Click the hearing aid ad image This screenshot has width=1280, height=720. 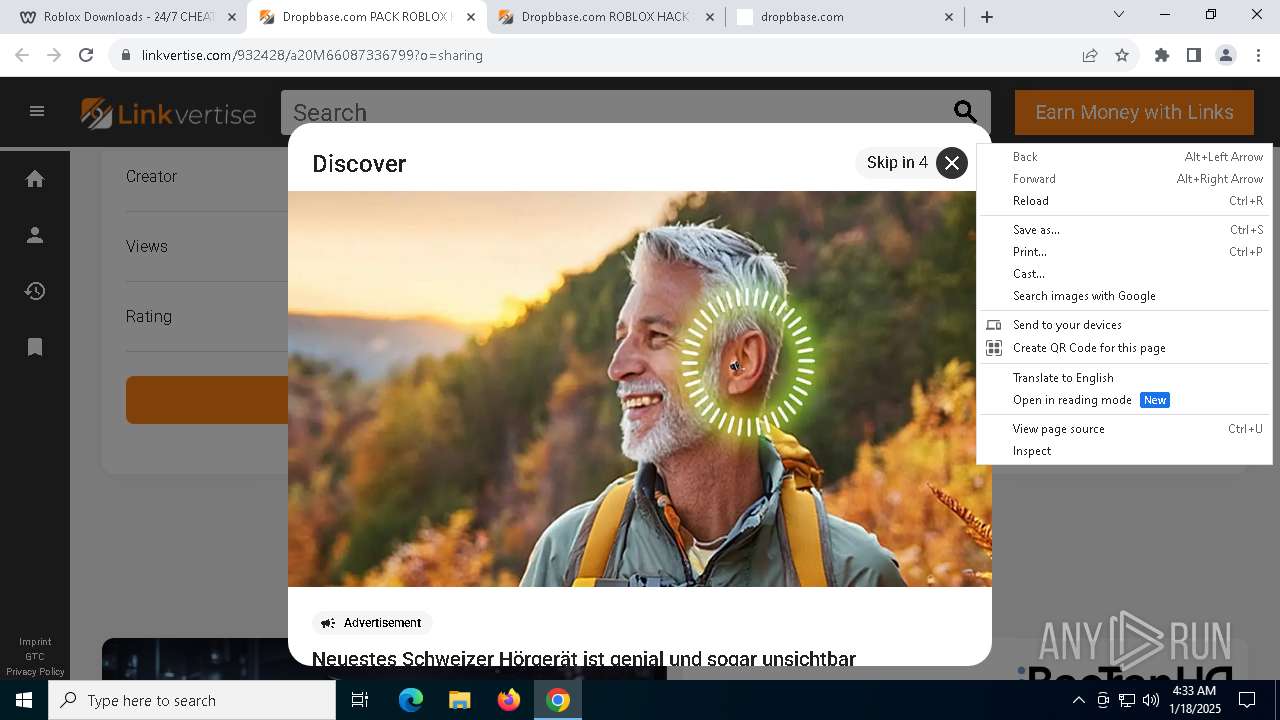[x=640, y=389]
